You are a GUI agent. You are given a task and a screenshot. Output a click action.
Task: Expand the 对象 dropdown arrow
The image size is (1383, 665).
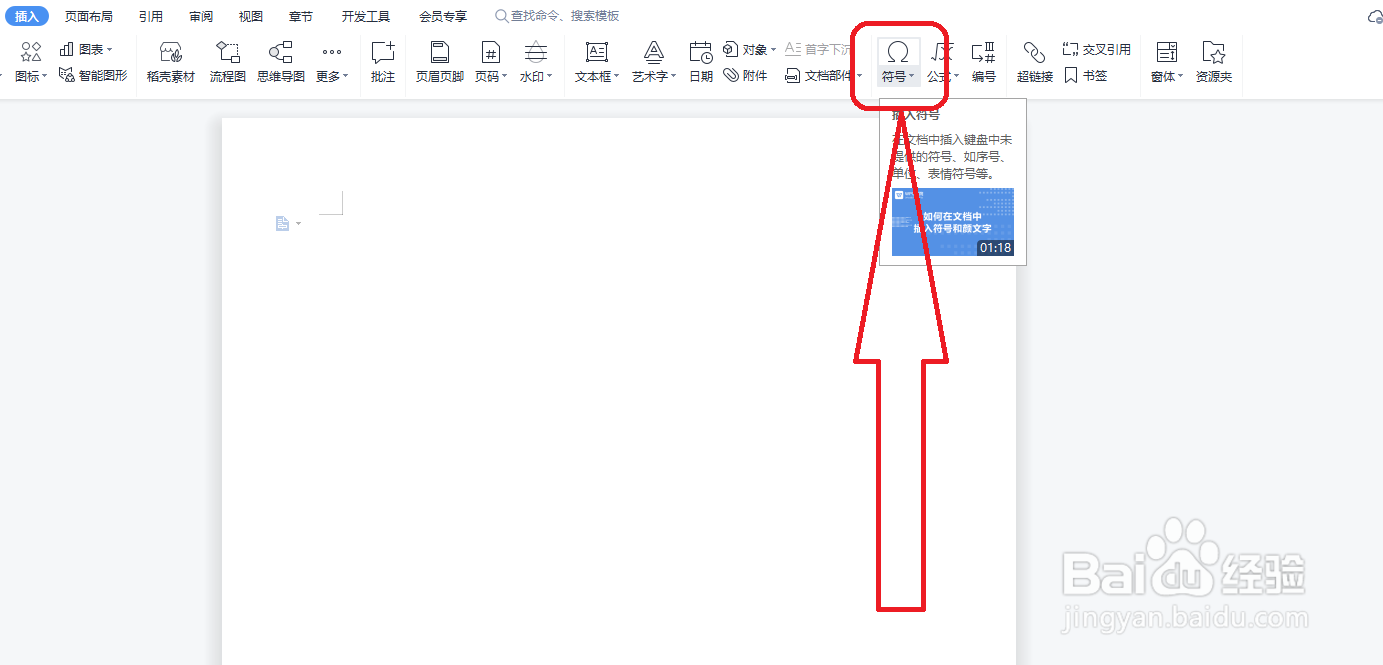click(773, 49)
